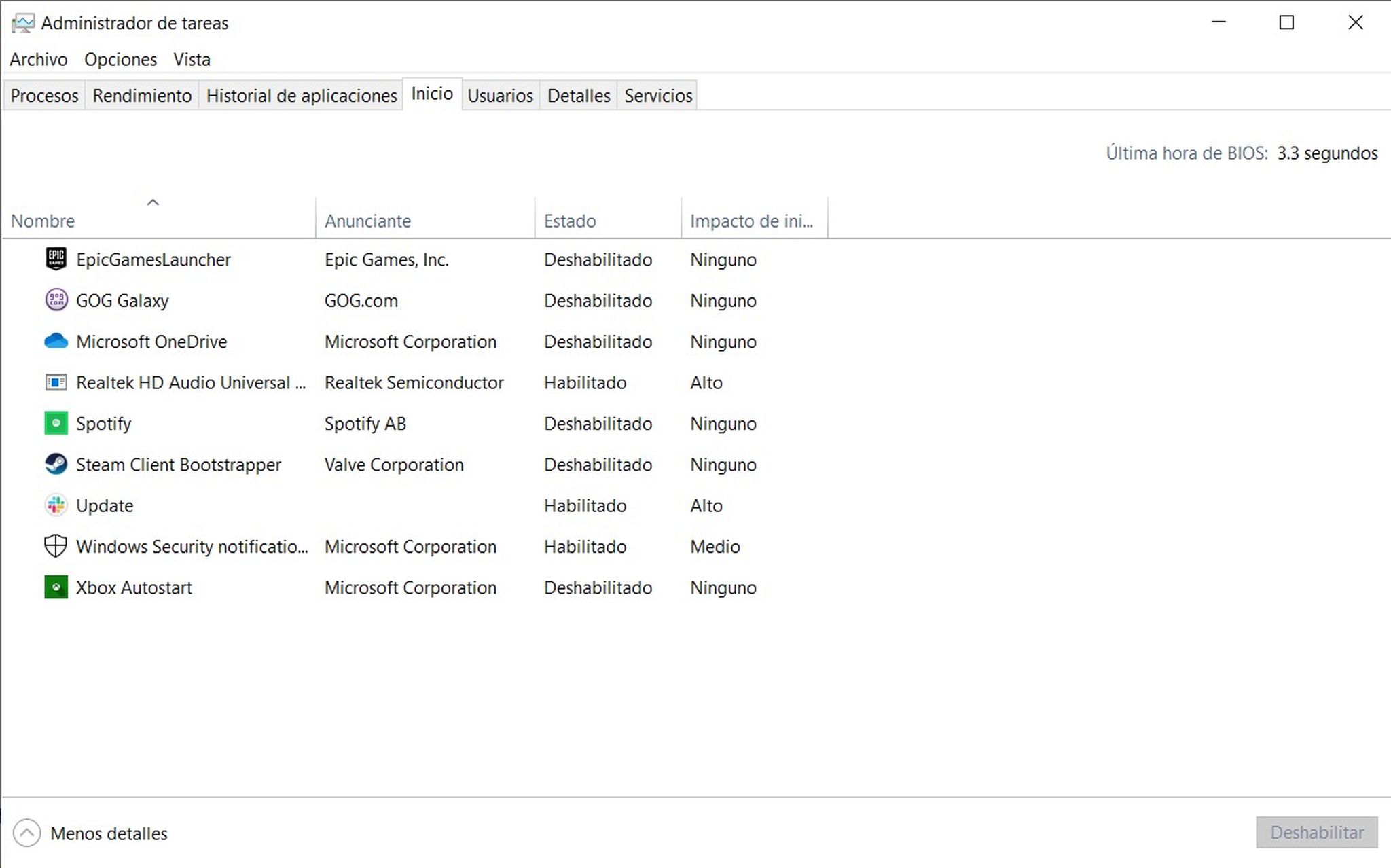Screen dimensions: 1391x868
Task: Switch to the Rendimiento tab
Action: 141,95
